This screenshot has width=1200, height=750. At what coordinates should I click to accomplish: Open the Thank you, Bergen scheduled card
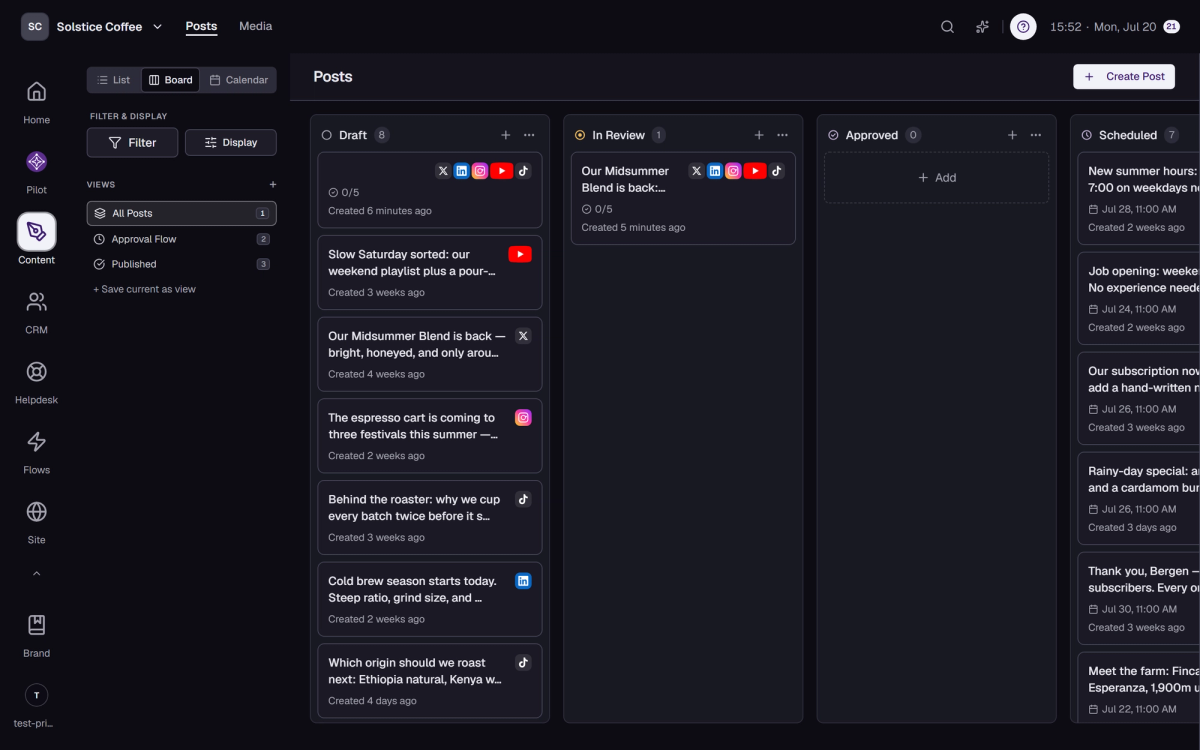click(x=1139, y=598)
